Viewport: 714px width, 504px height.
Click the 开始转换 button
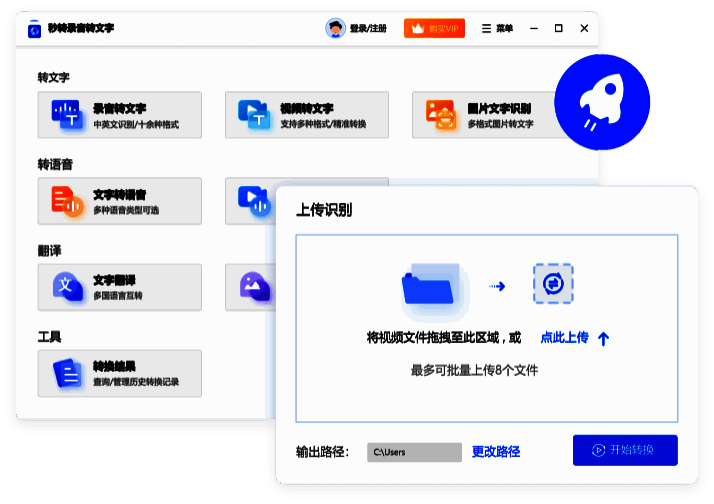point(625,450)
